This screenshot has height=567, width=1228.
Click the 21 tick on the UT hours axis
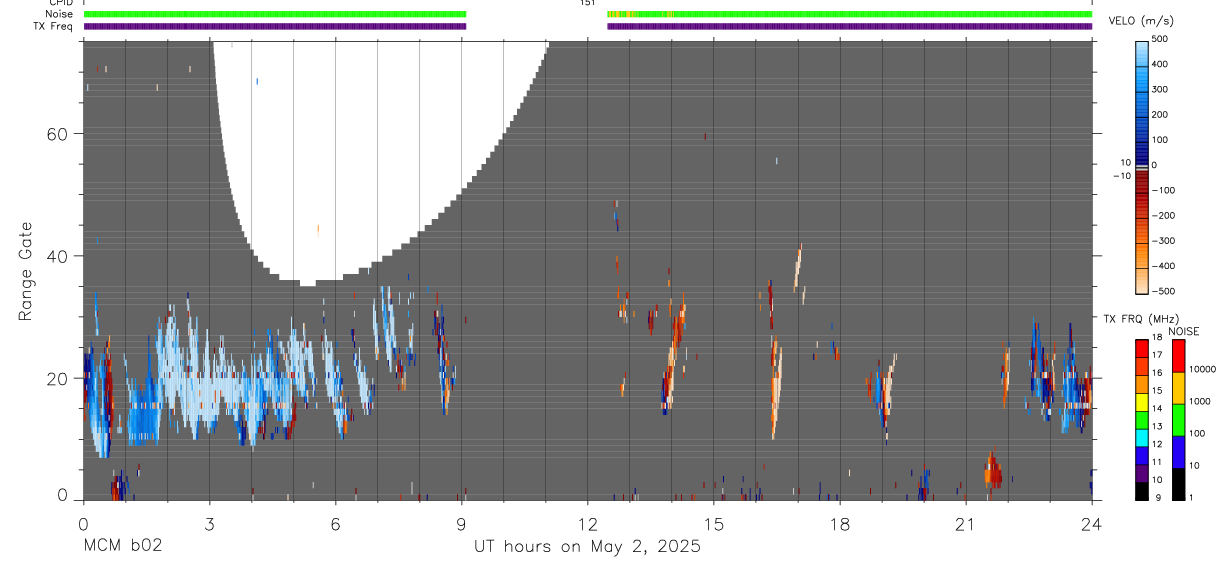pyautogui.click(x=966, y=523)
